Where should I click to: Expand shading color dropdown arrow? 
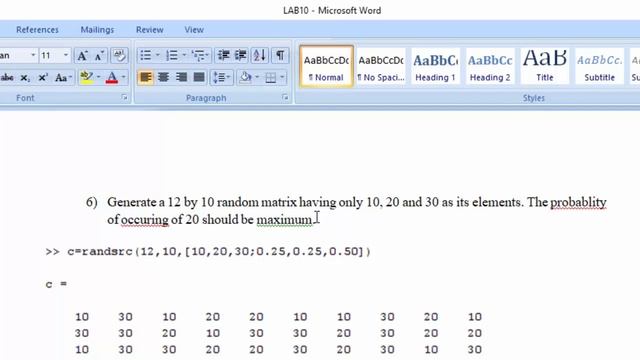coord(257,77)
